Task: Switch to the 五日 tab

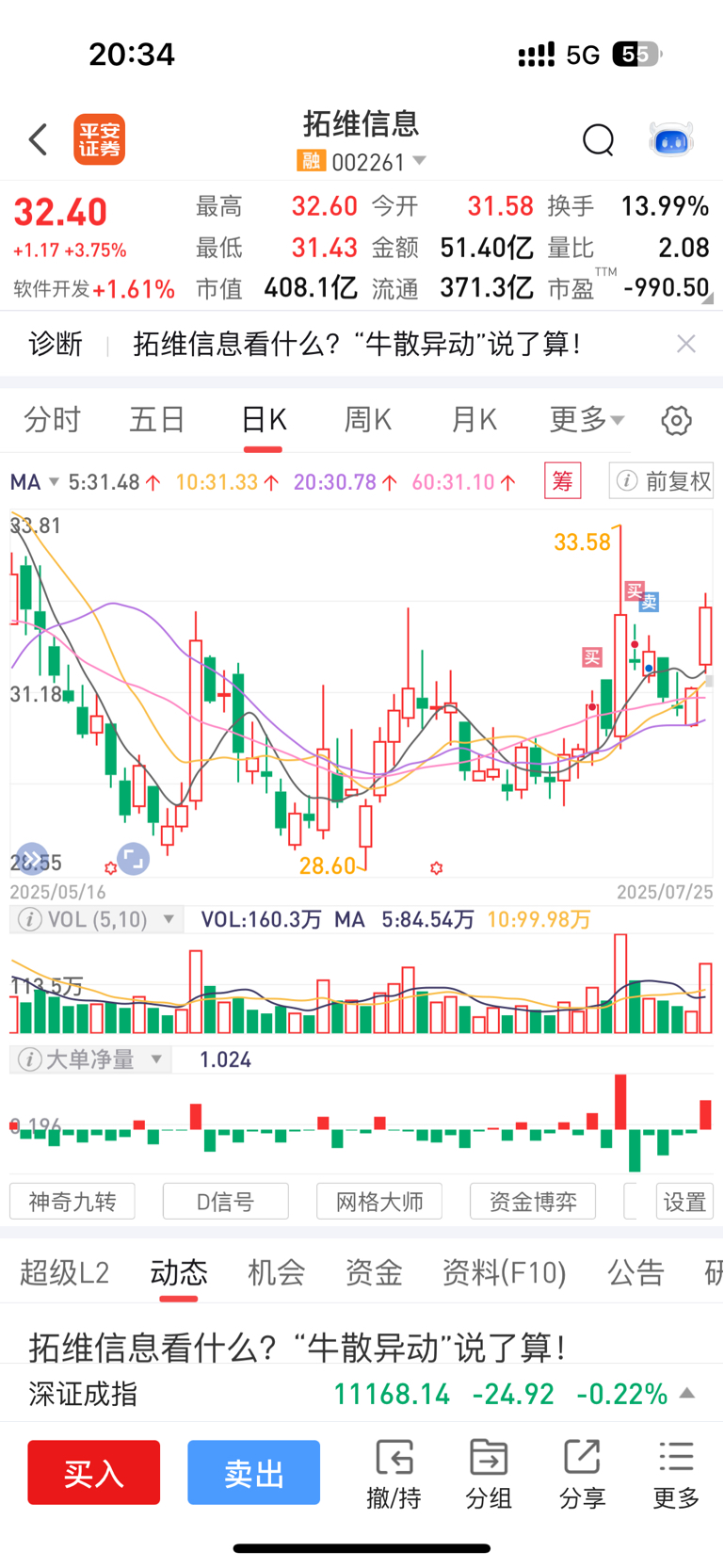Action: point(157,420)
